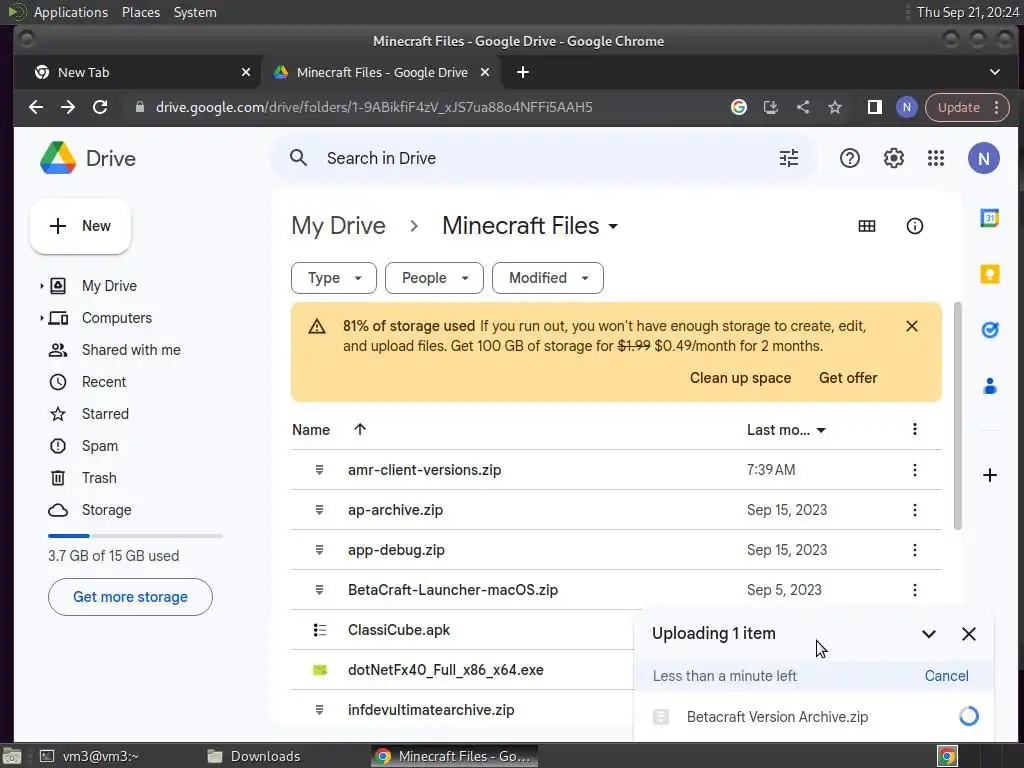Dismiss the storage warning banner
1024x768 pixels.
912,326
